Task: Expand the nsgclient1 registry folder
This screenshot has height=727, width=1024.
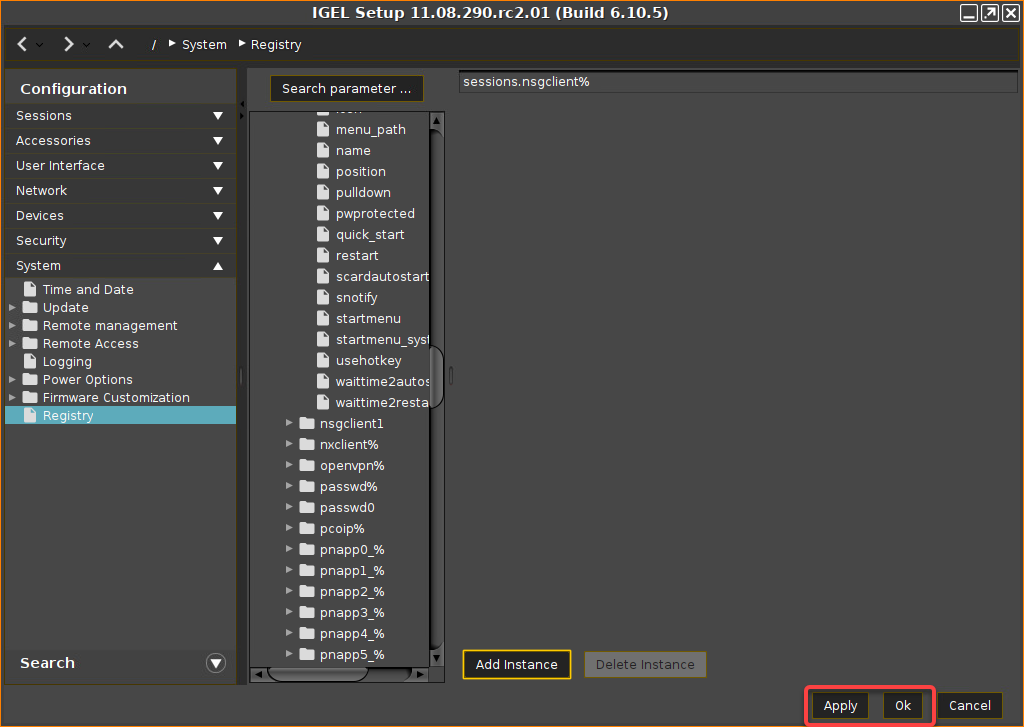Action: [289, 424]
